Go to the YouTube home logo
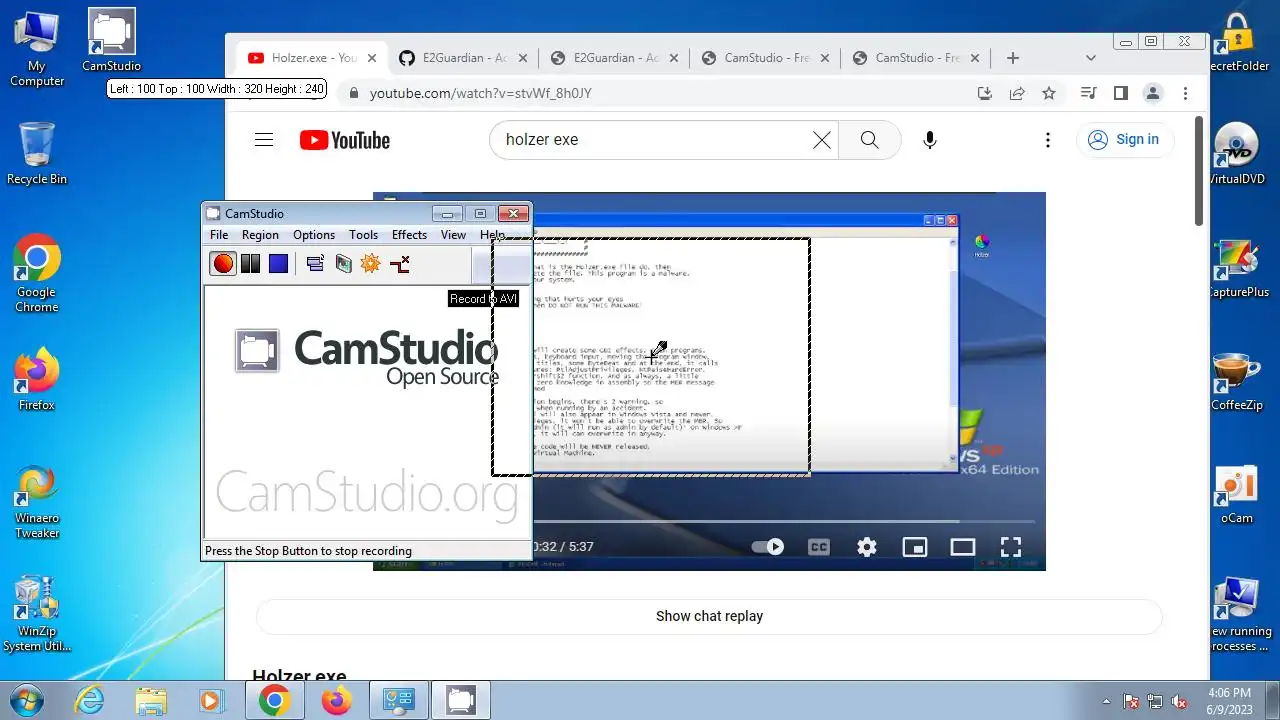Viewport: 1280px width, 720px height. pos(345,140)
